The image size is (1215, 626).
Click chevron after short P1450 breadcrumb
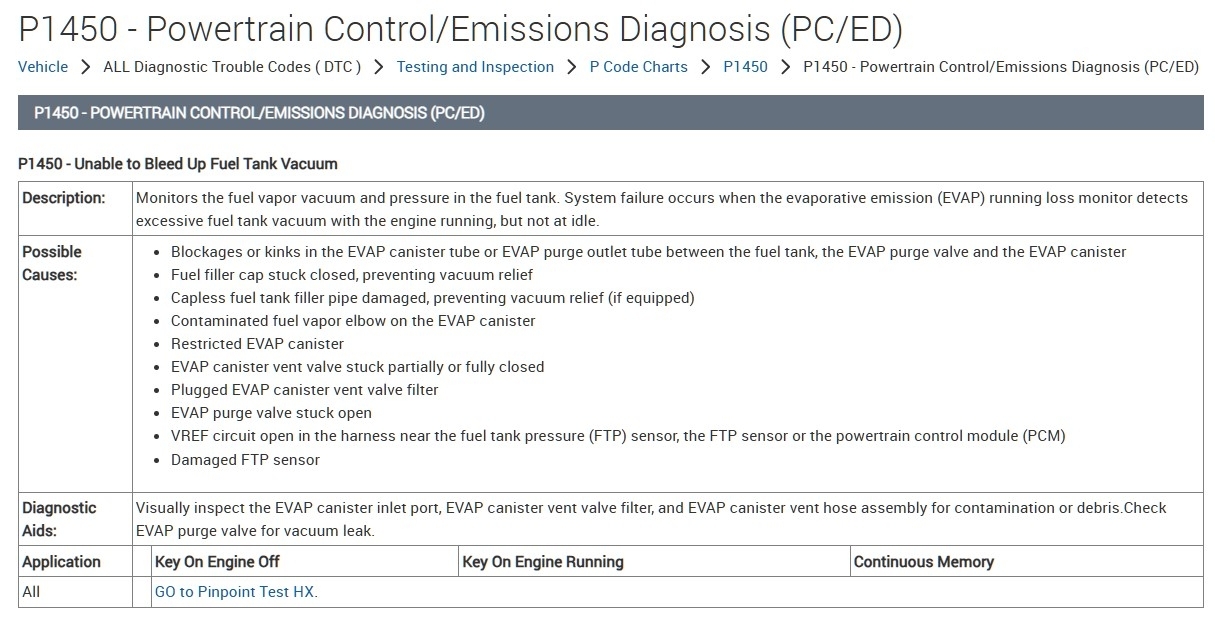tap(785, 67)
